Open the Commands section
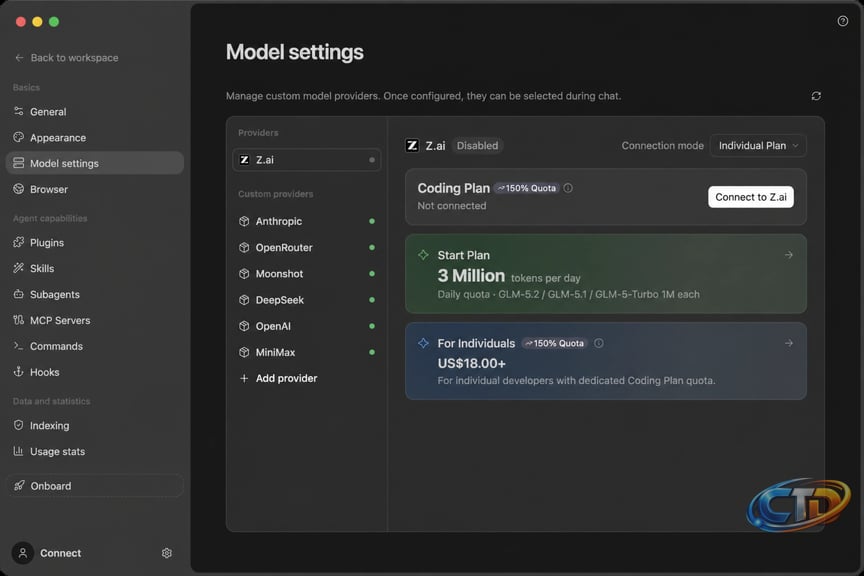The image size is (864, 576). (x=95, y=346)
